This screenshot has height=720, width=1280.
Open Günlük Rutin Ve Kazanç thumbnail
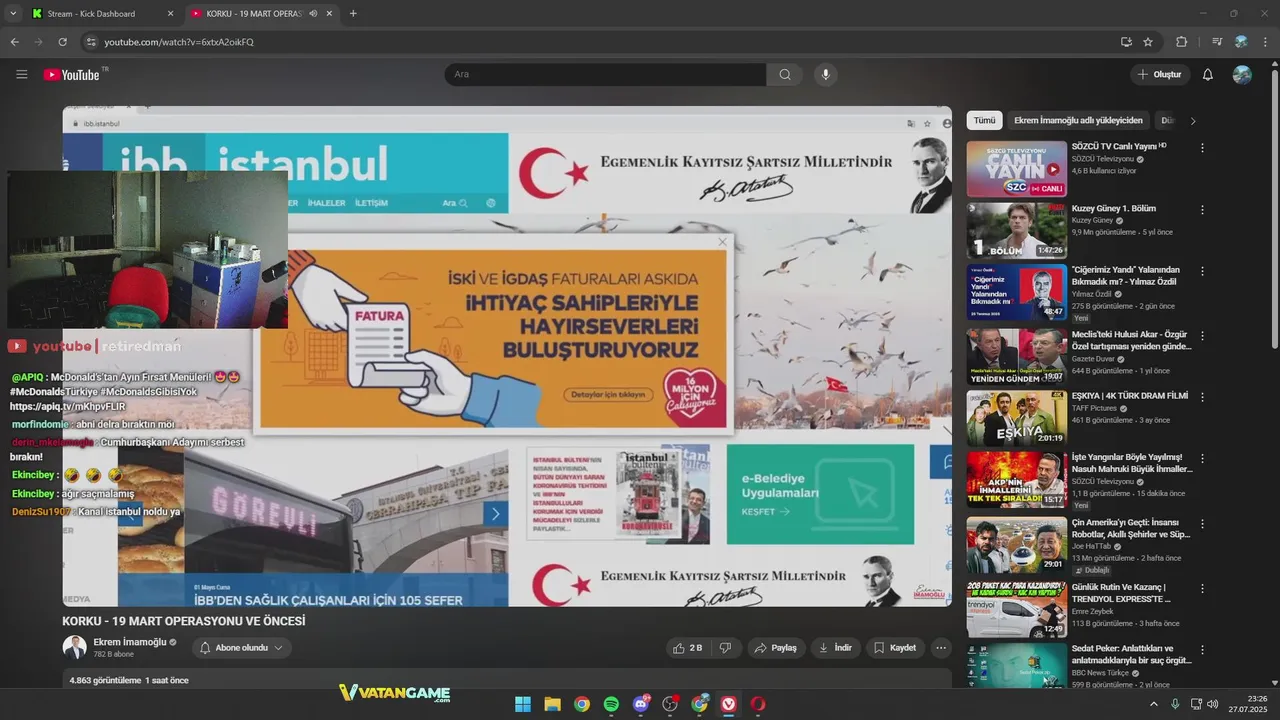click(1016, 609)
